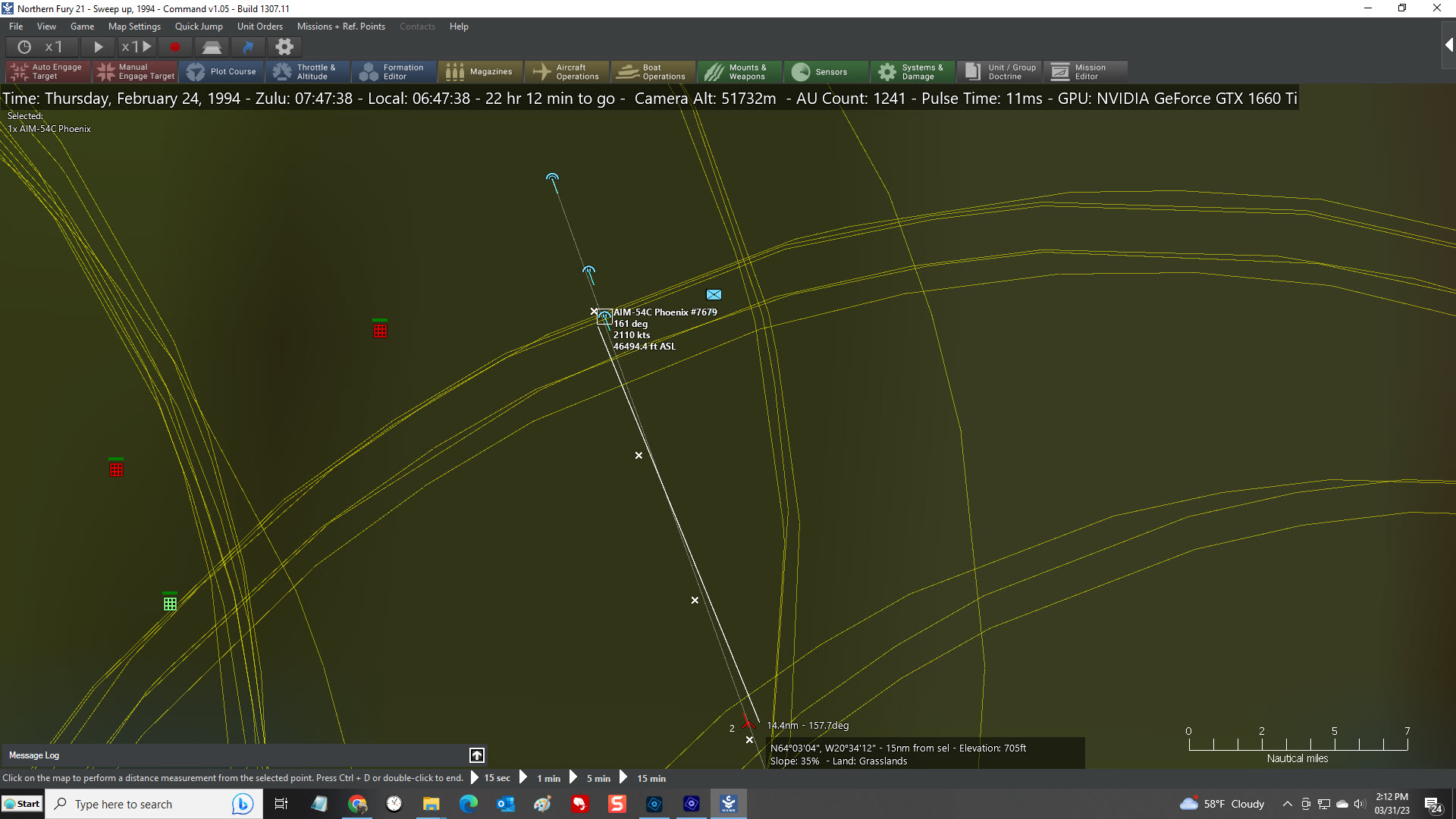
Task: Open Outlook from the taskbar
Action: (x=506, y=804)
